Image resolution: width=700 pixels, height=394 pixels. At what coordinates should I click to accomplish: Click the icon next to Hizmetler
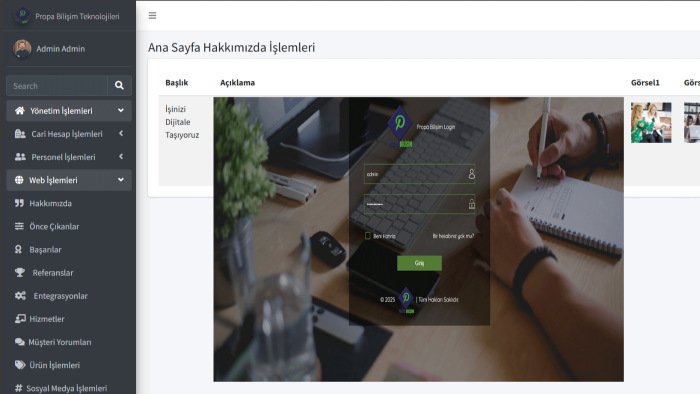(x=20, y=319)
